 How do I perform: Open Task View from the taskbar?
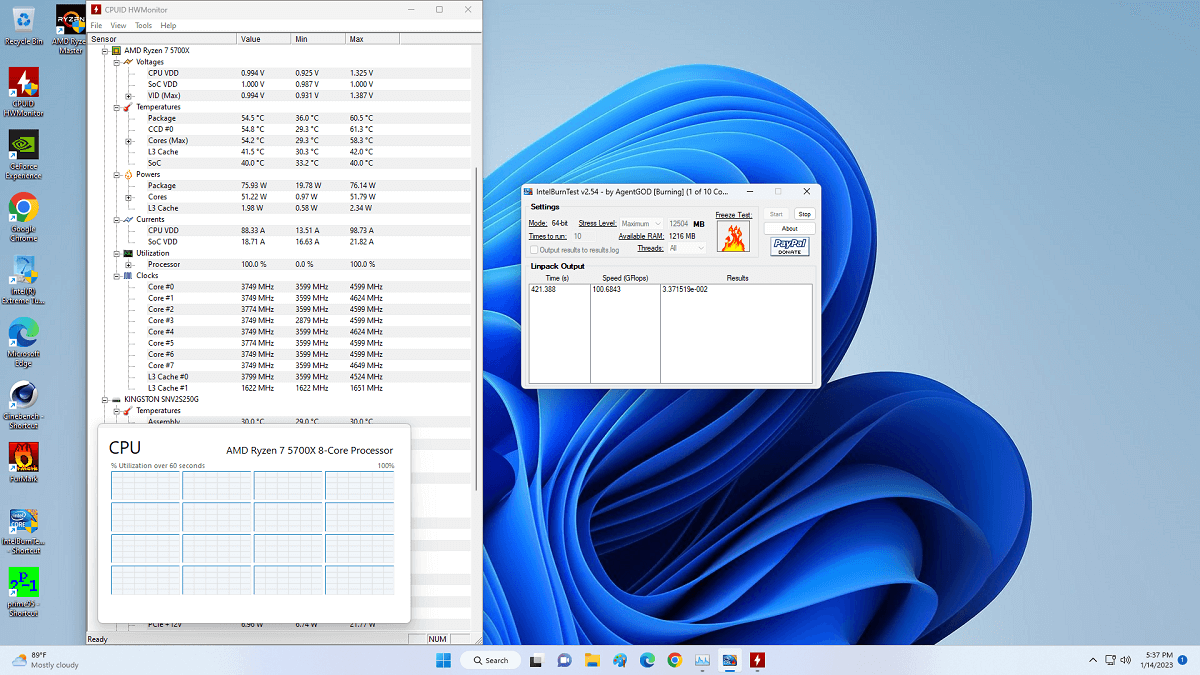[537, 660]
